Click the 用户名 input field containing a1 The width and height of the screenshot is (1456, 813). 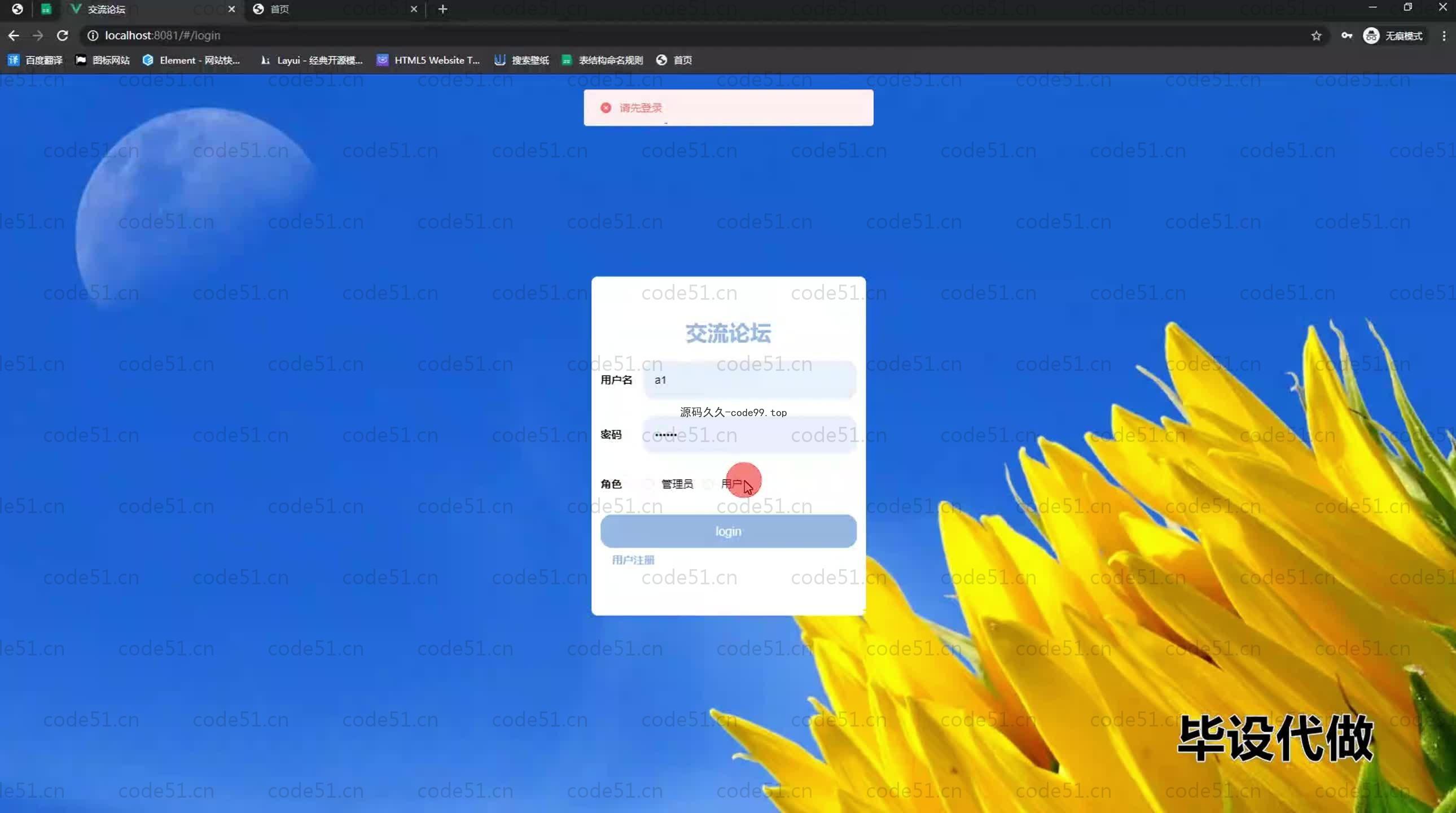coord(749,380)
